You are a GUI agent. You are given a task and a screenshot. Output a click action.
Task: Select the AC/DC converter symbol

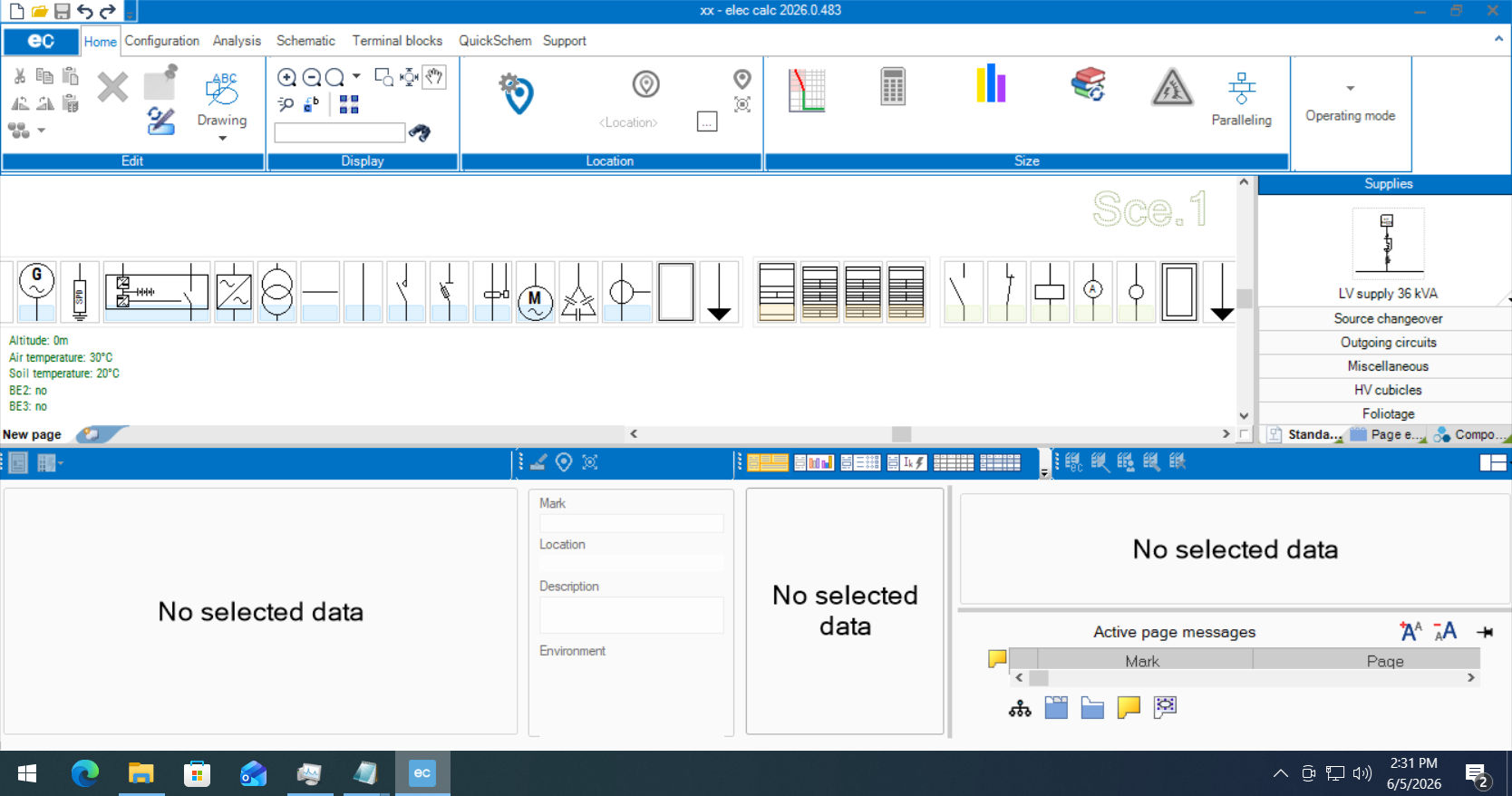tap(234, 292)
